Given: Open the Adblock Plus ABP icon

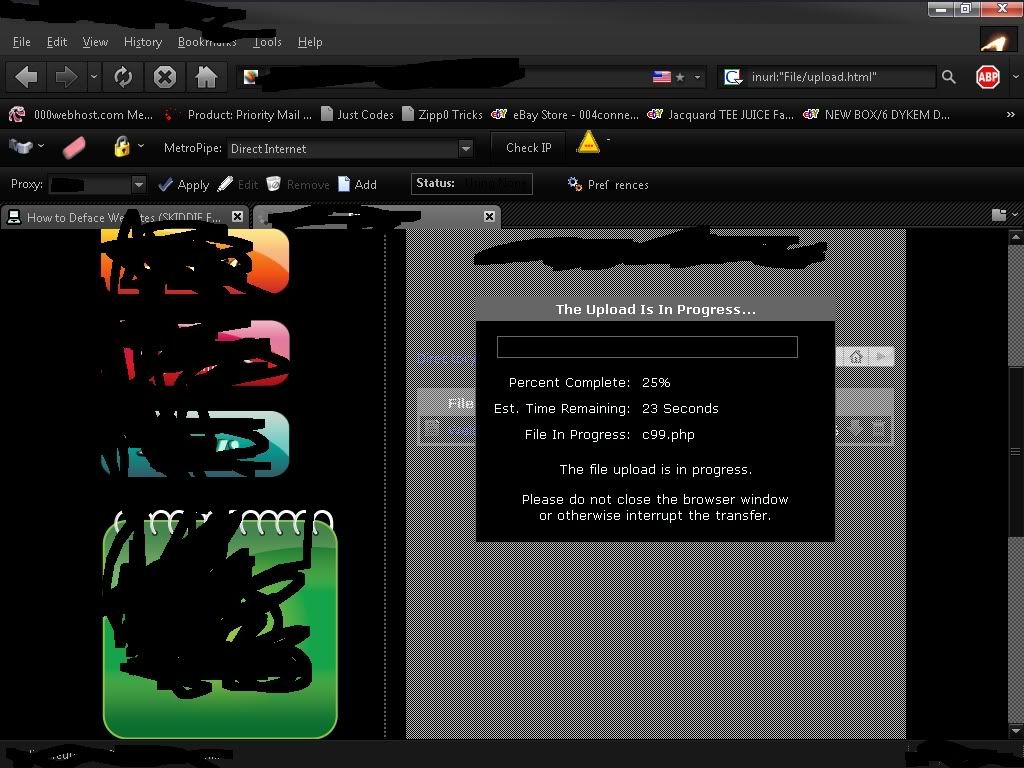Looking at the screenshot, I should (x=987, y=77).
